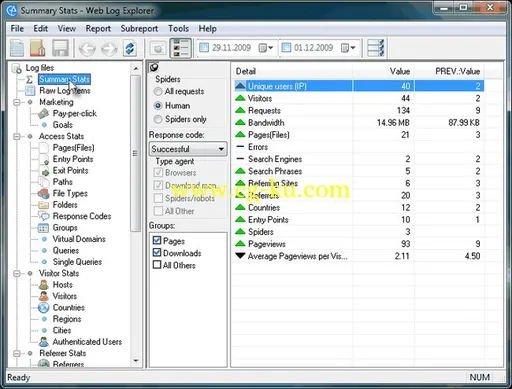Click the File Types tree icon
This screenshot has height=389, width=512.
[44, 193]
